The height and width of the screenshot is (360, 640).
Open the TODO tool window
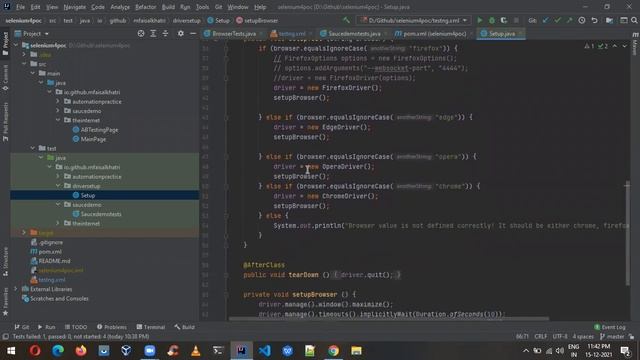point(76,327)
